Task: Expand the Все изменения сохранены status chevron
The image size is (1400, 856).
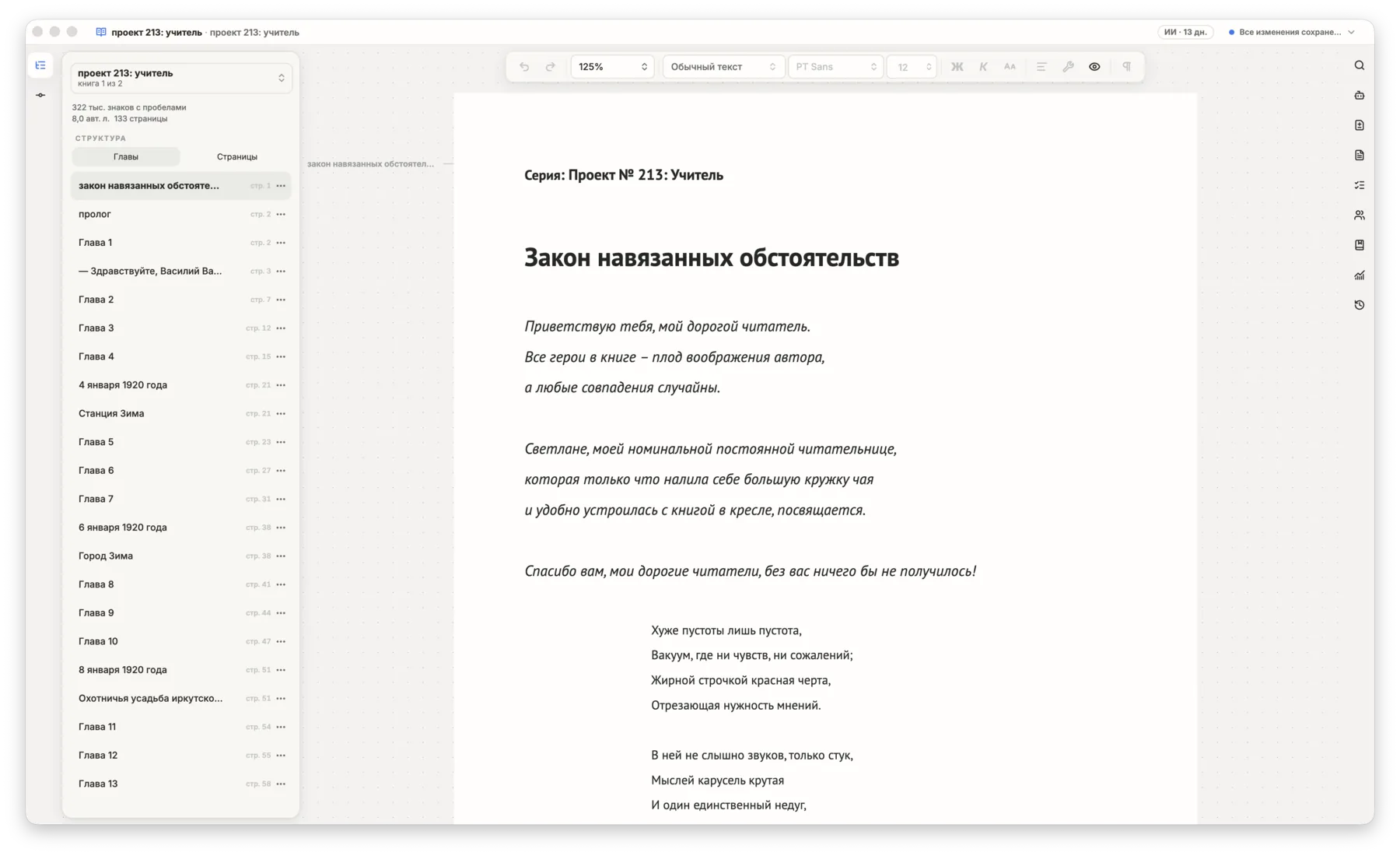Action: [x=1351, y=32]
